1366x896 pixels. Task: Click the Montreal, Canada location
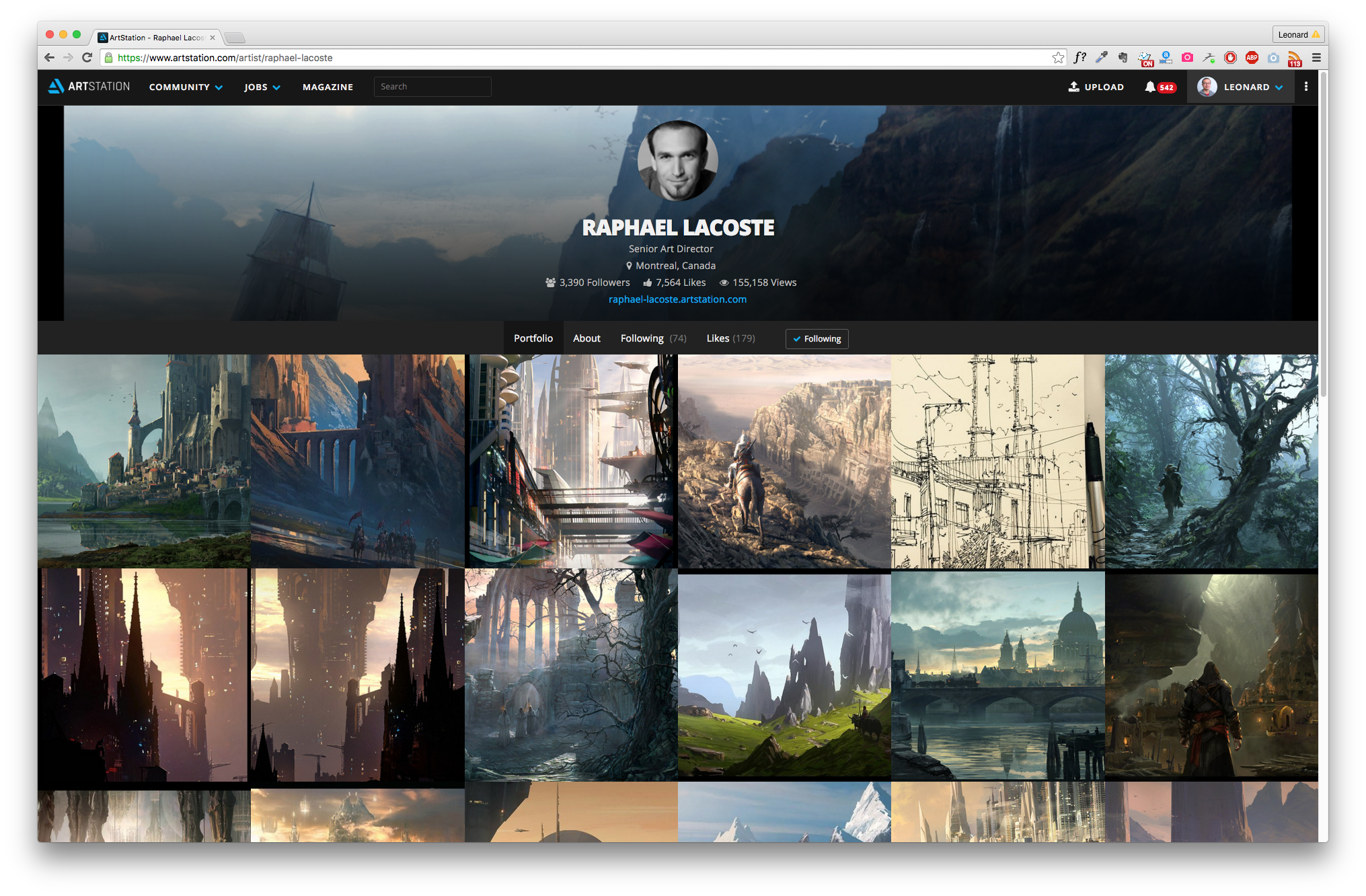pos(671,266)
